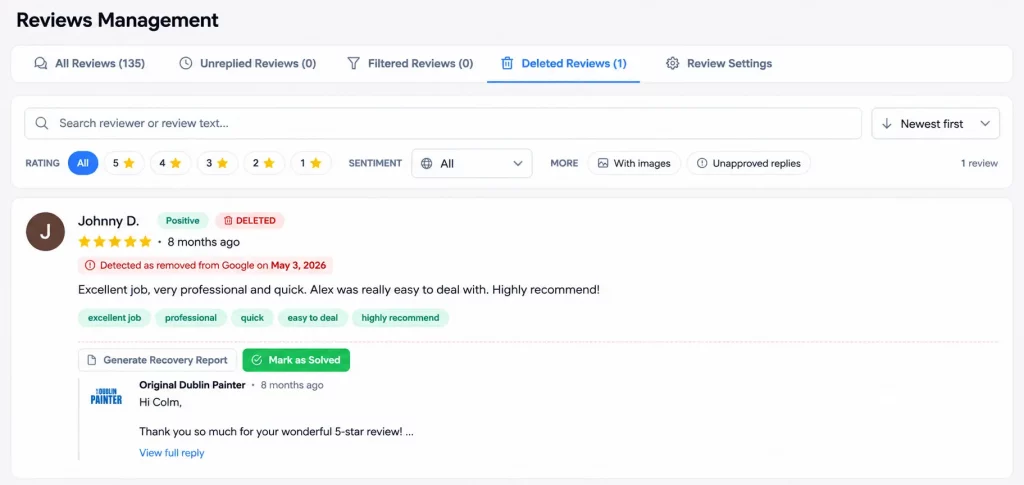Filter by 5 star rating

[123, 163]
